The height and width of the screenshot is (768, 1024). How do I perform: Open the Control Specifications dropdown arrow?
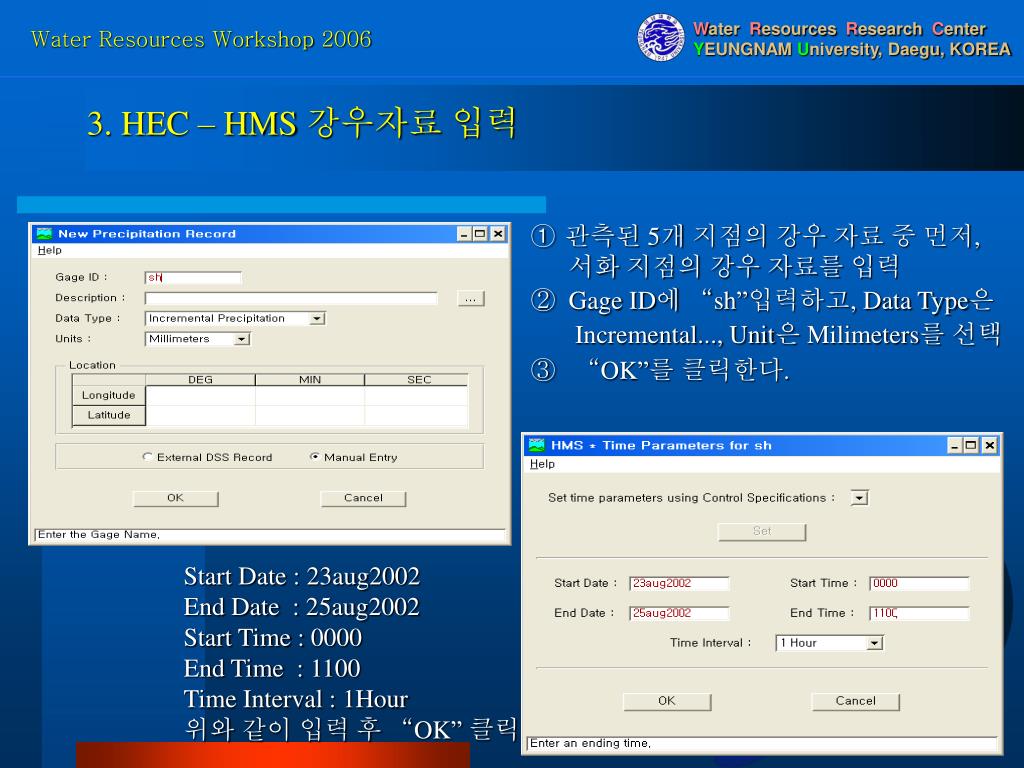click(859, 498)
